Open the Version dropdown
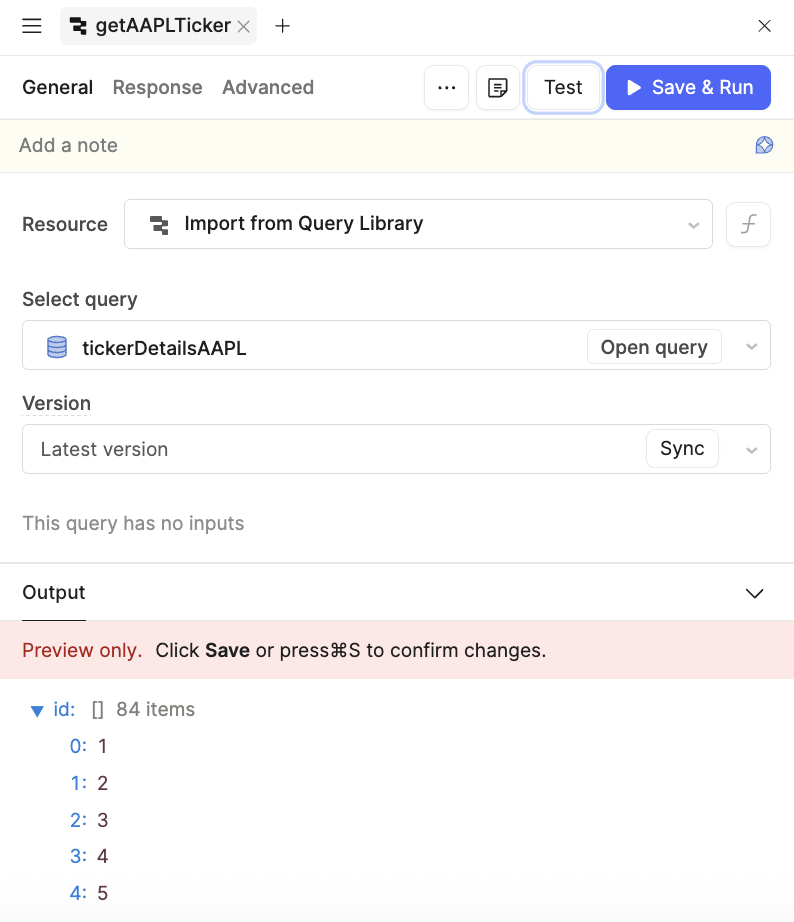This screenshot has width=794, height=922. (x=751, y=448)
